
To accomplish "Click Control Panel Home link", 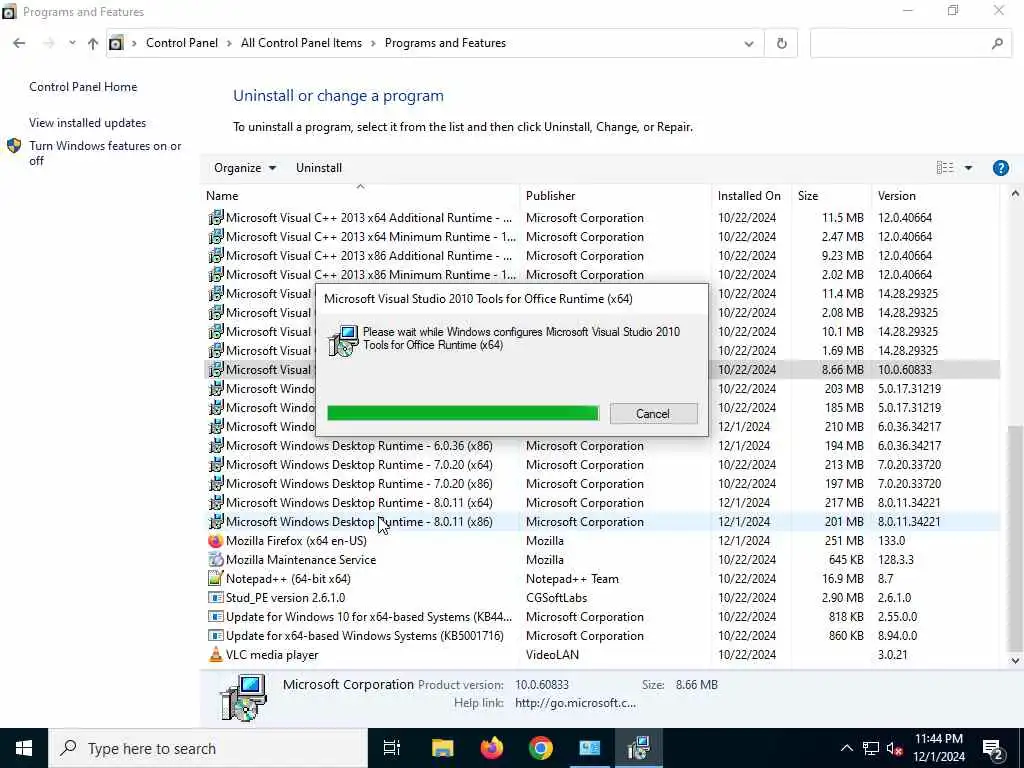I will (83, 87).
